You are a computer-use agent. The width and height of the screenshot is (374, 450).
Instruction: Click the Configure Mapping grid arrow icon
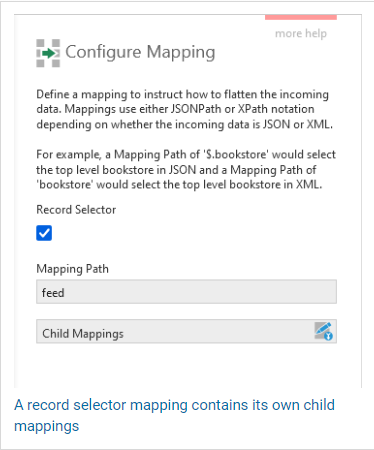[48, 53]
